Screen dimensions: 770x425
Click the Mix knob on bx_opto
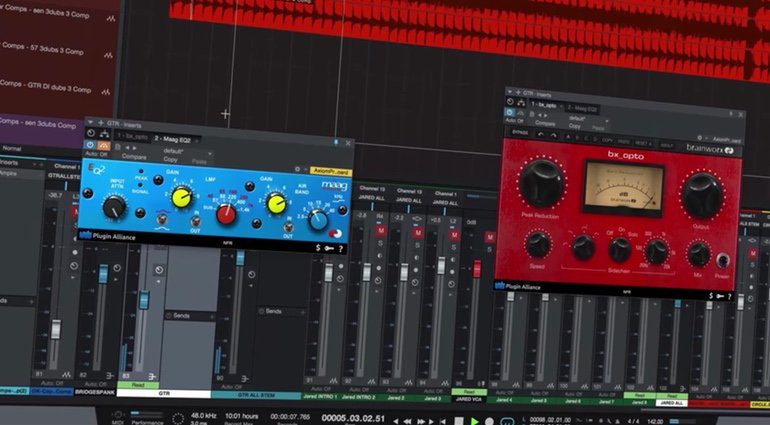coord(698,255)
